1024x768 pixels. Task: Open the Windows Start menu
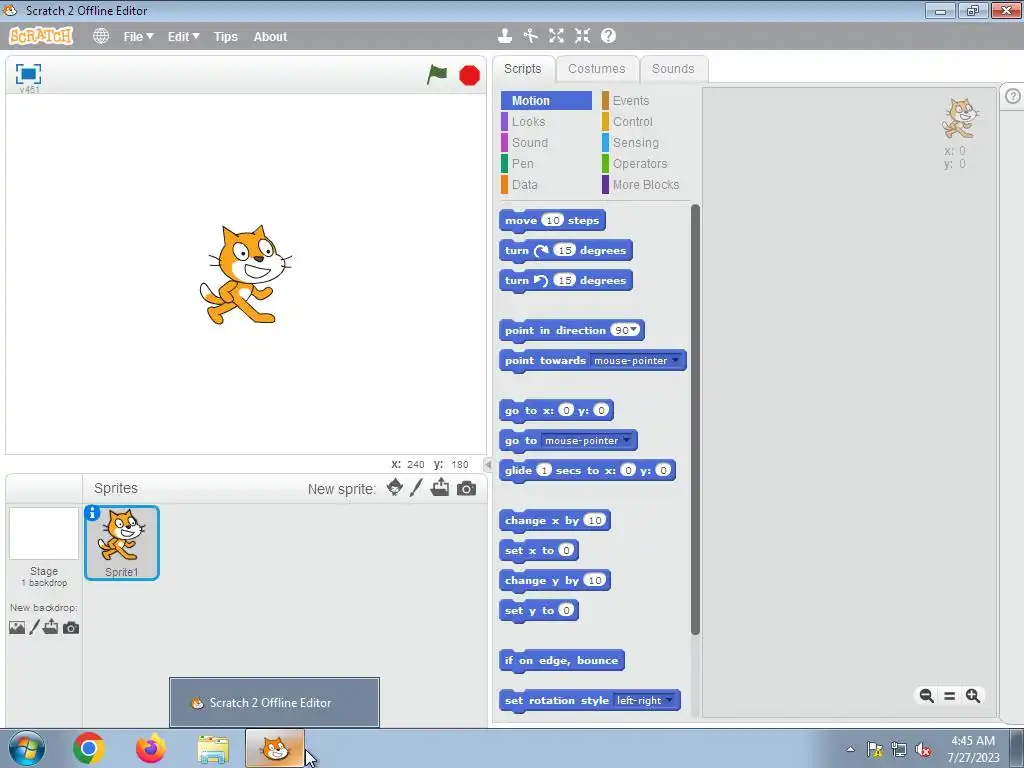27,748
